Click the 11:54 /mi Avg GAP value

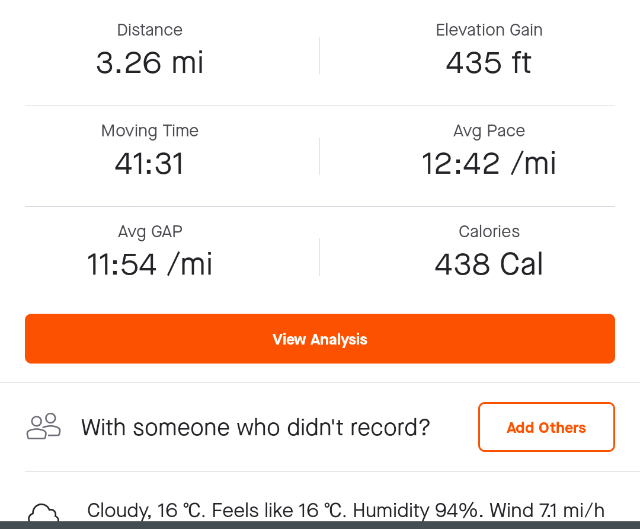149,264
